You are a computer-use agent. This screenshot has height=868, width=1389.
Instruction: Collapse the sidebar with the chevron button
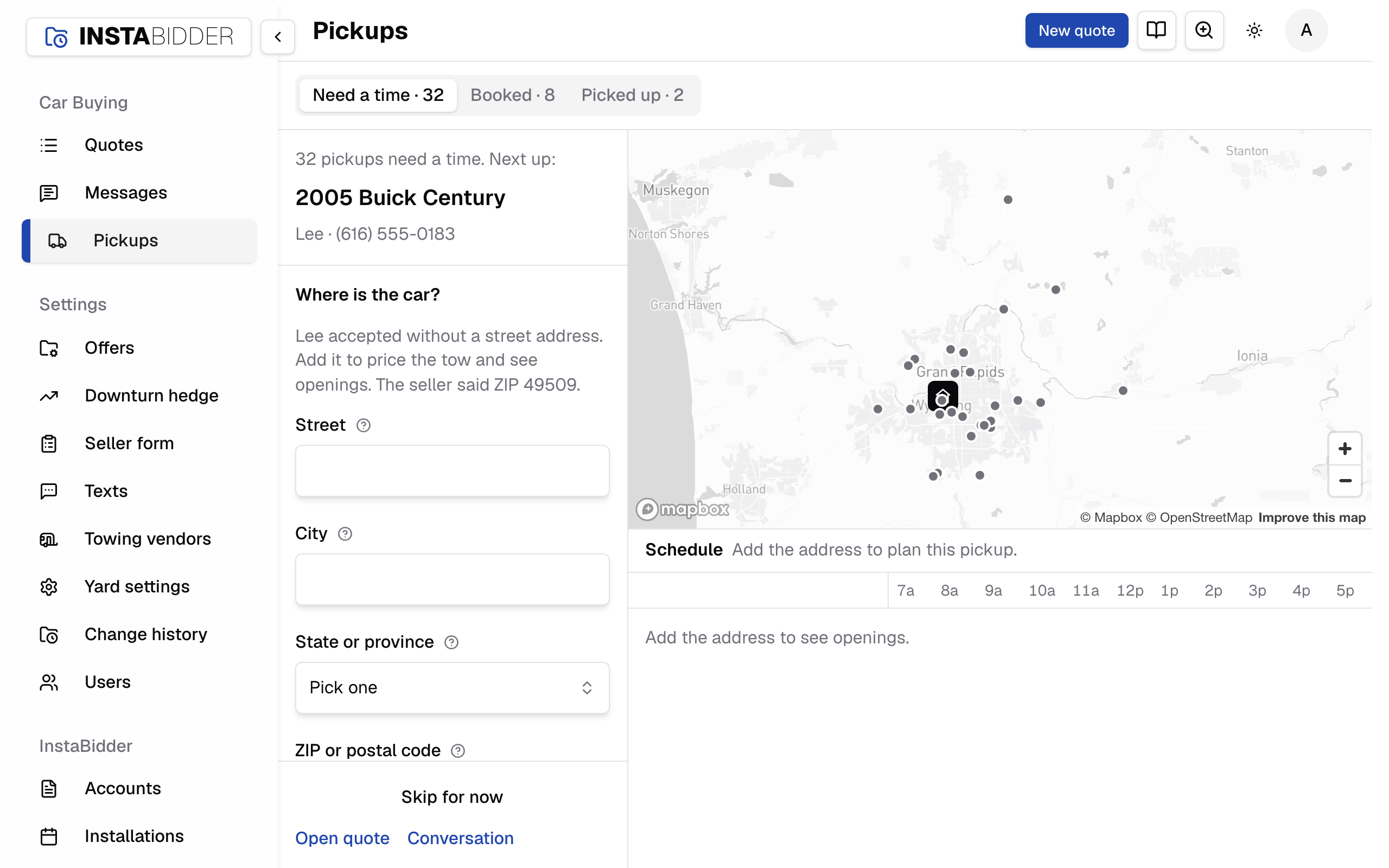point(278,37)
